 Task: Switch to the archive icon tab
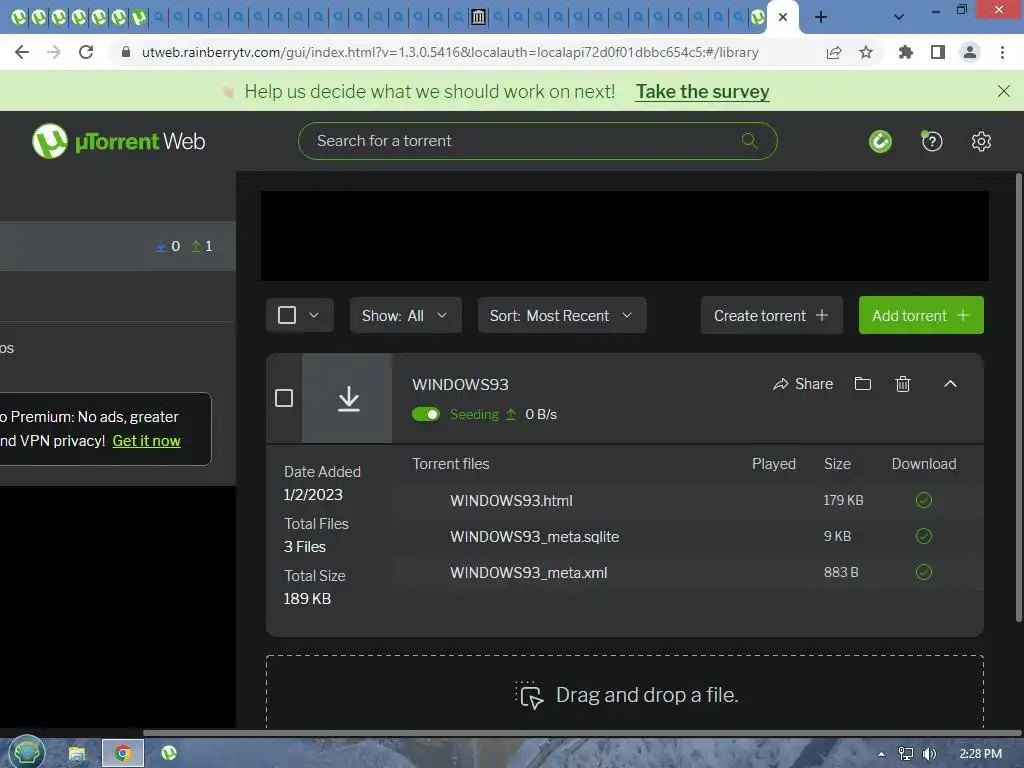478,17
